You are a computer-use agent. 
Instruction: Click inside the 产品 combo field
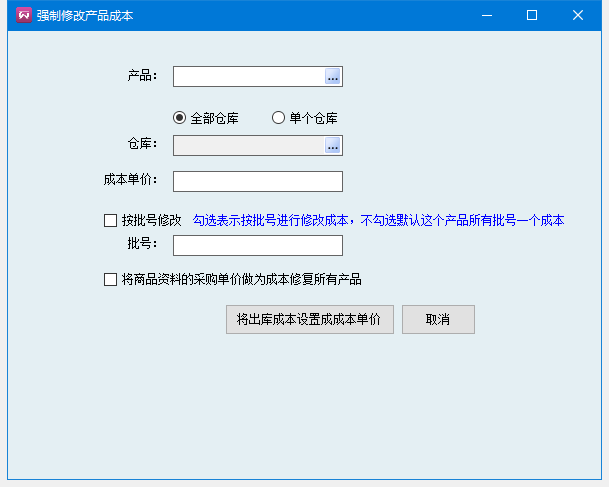248,77
